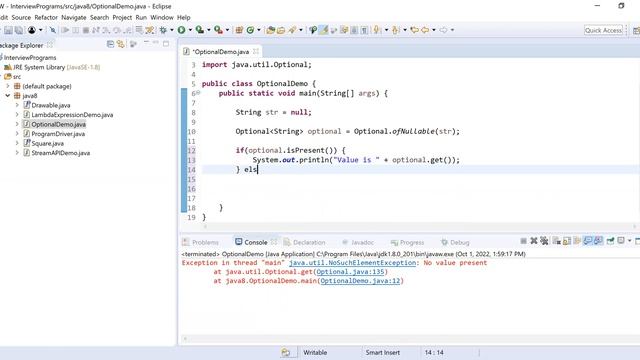Click the Debug bug icon in toolbar

tap(162, 30)
